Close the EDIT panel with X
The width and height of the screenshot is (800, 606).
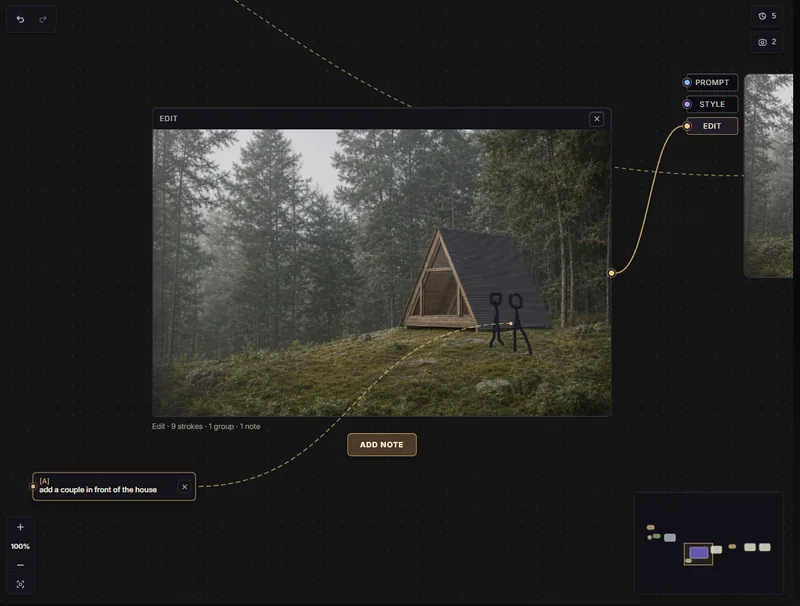(x=596, y=119)
